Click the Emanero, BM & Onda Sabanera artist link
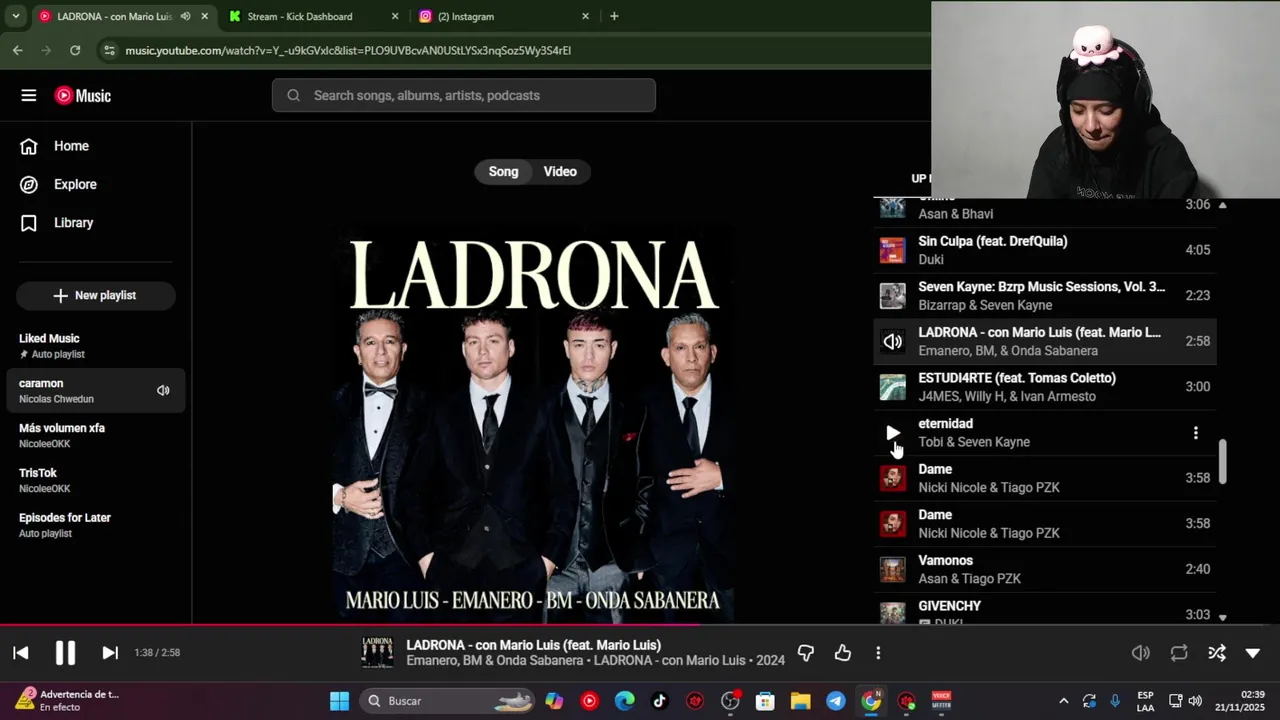 click(495, 661)
